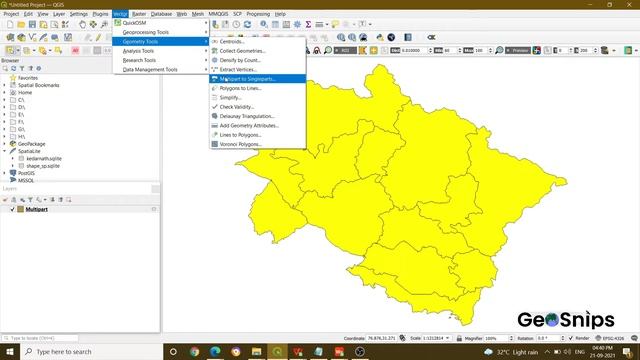Choose Multipart to Singleparts menu entry
The width and height of the screenshot is (640, 360).
(258, 79)
